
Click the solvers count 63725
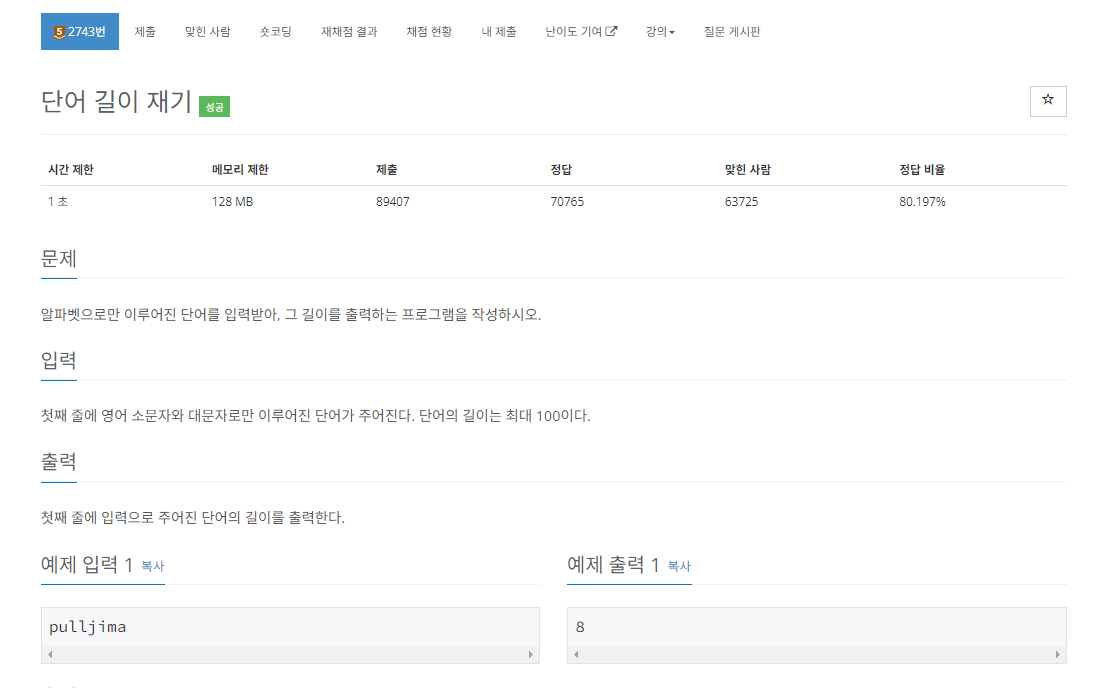(x=741, y=201)
